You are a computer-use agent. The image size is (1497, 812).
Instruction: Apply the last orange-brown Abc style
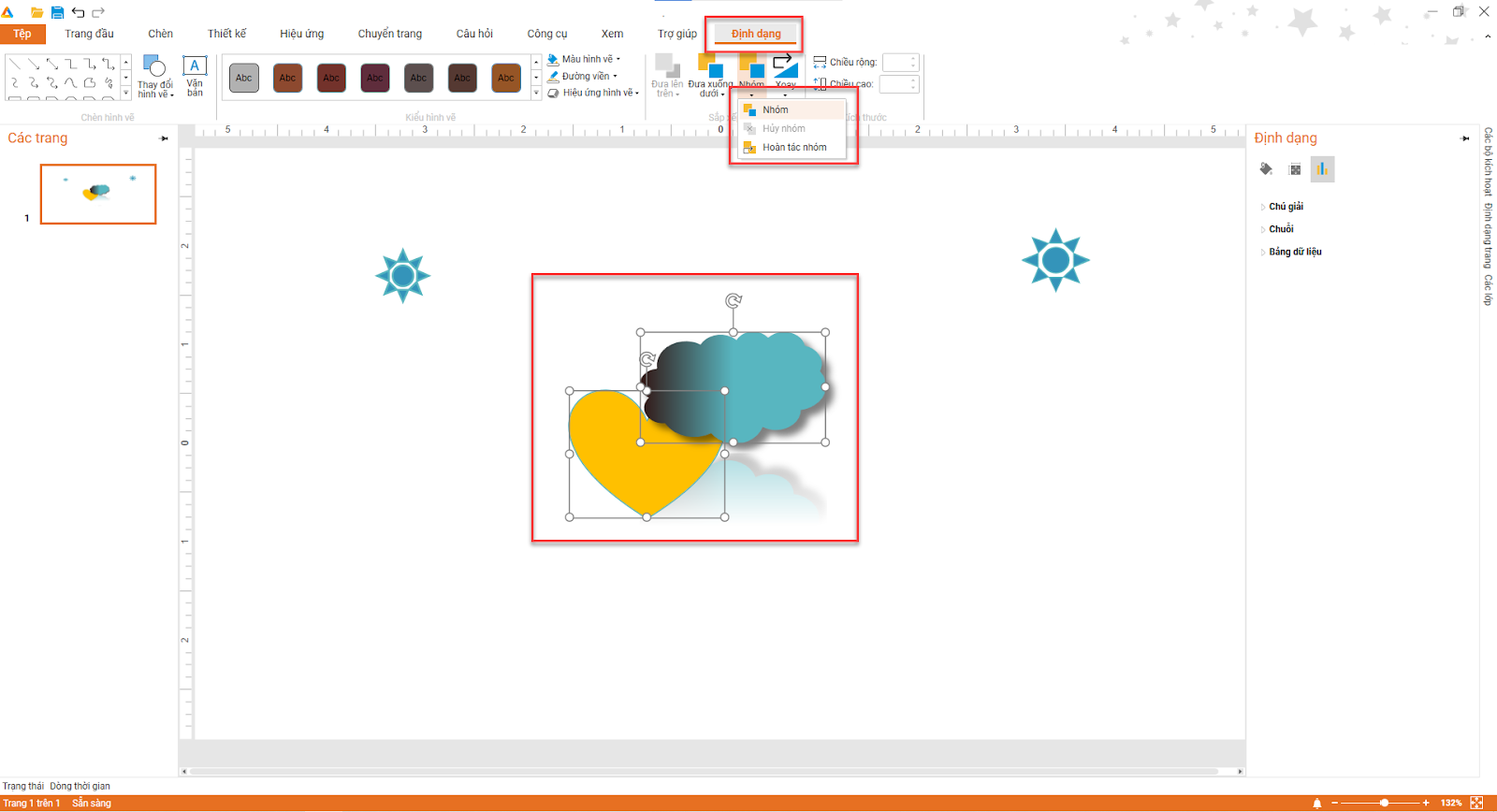click(506, 78)
